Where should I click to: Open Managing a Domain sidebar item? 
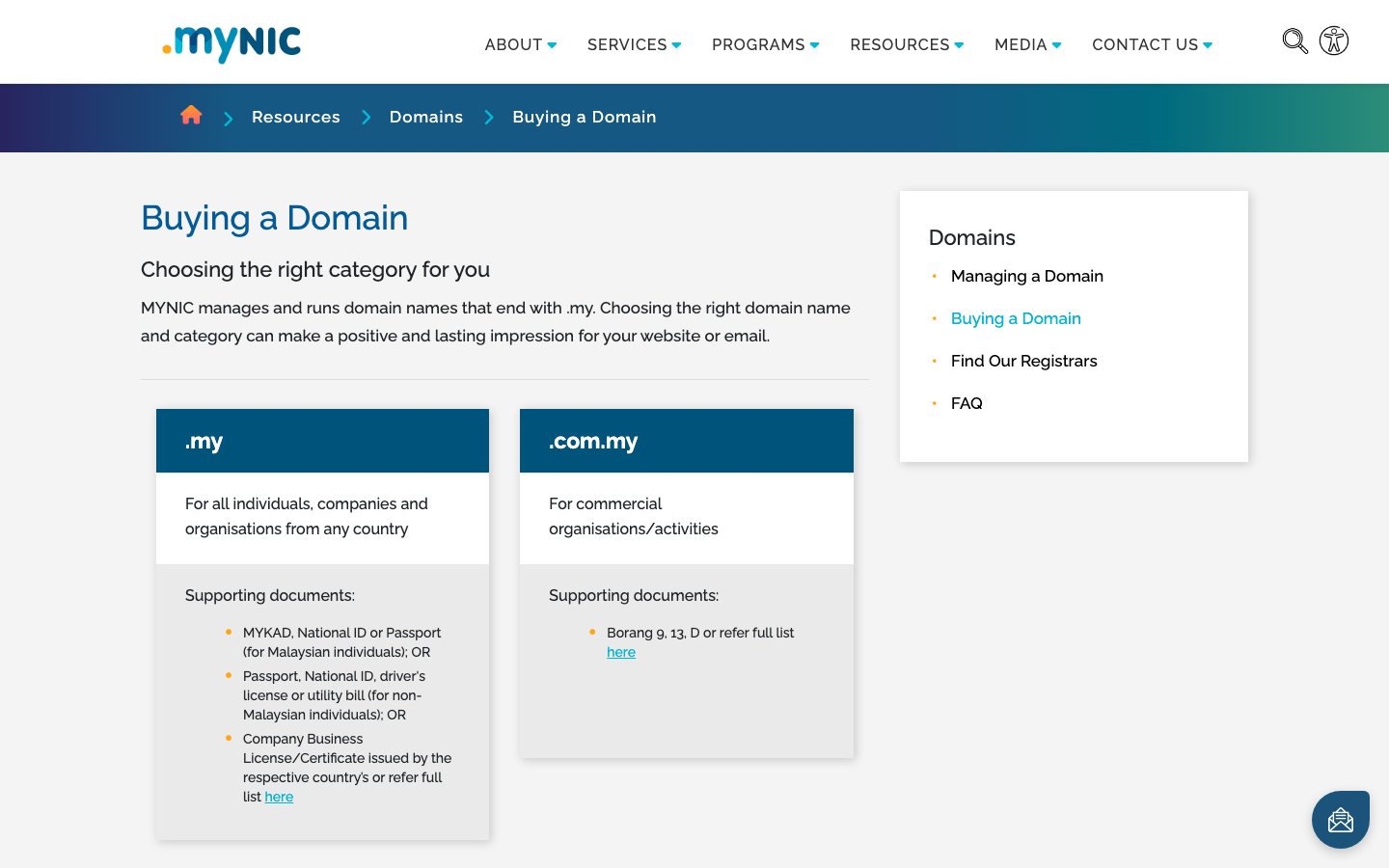tap(1027, 276)
